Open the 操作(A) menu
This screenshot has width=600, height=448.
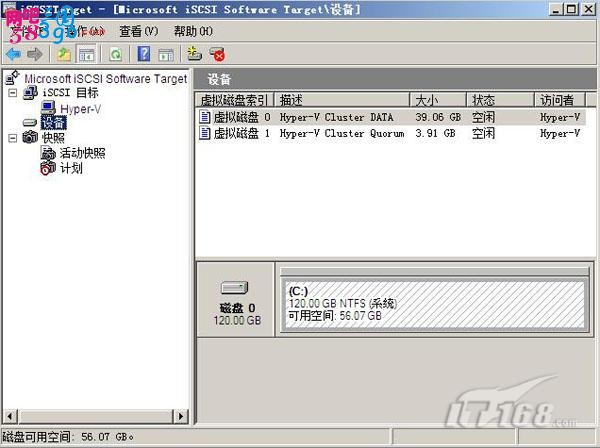tap(86, 31)
